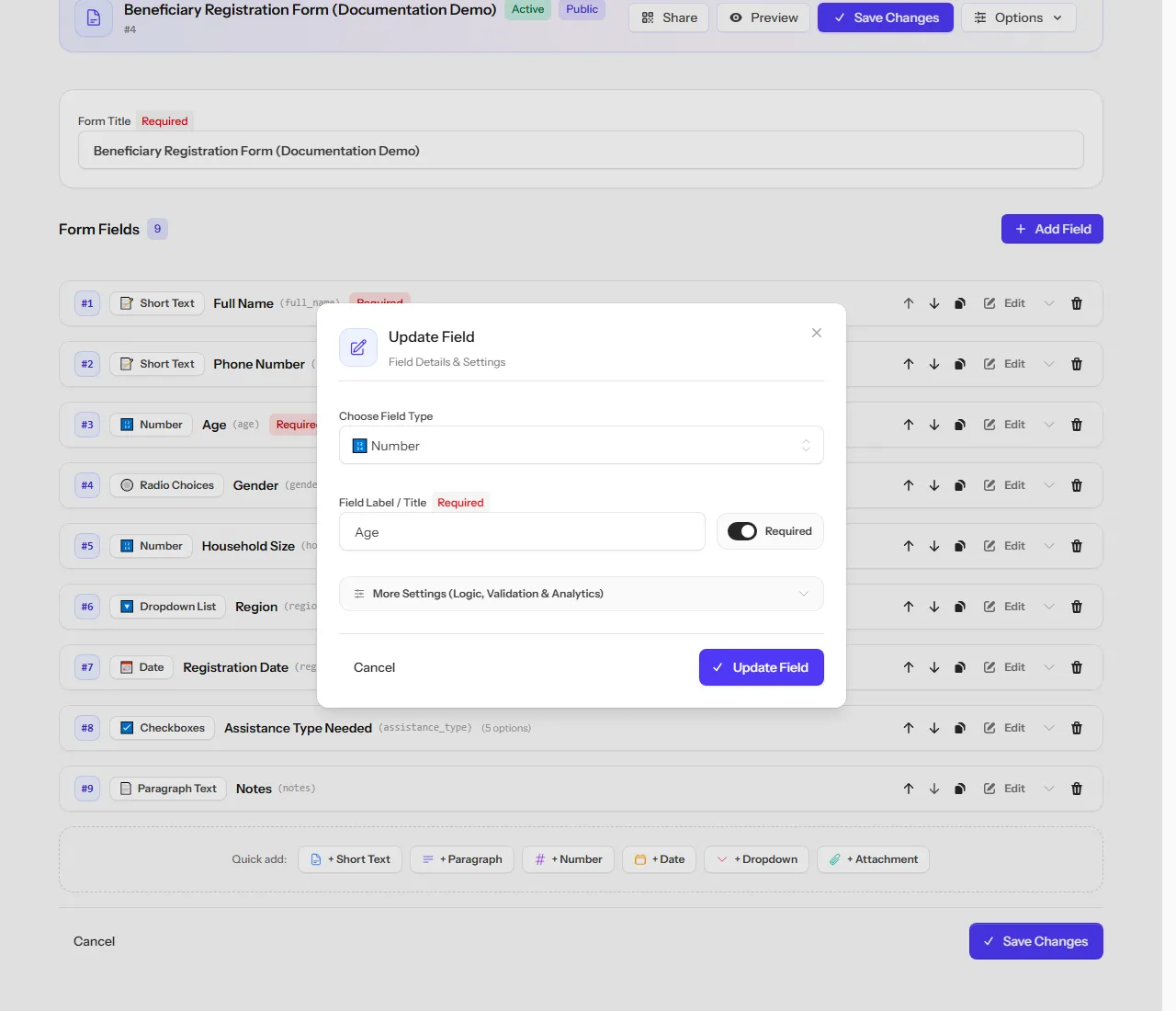Screen dimensions: 1176x1011
Task: Save Changes at the page bottom
Action: [1036, 941]
